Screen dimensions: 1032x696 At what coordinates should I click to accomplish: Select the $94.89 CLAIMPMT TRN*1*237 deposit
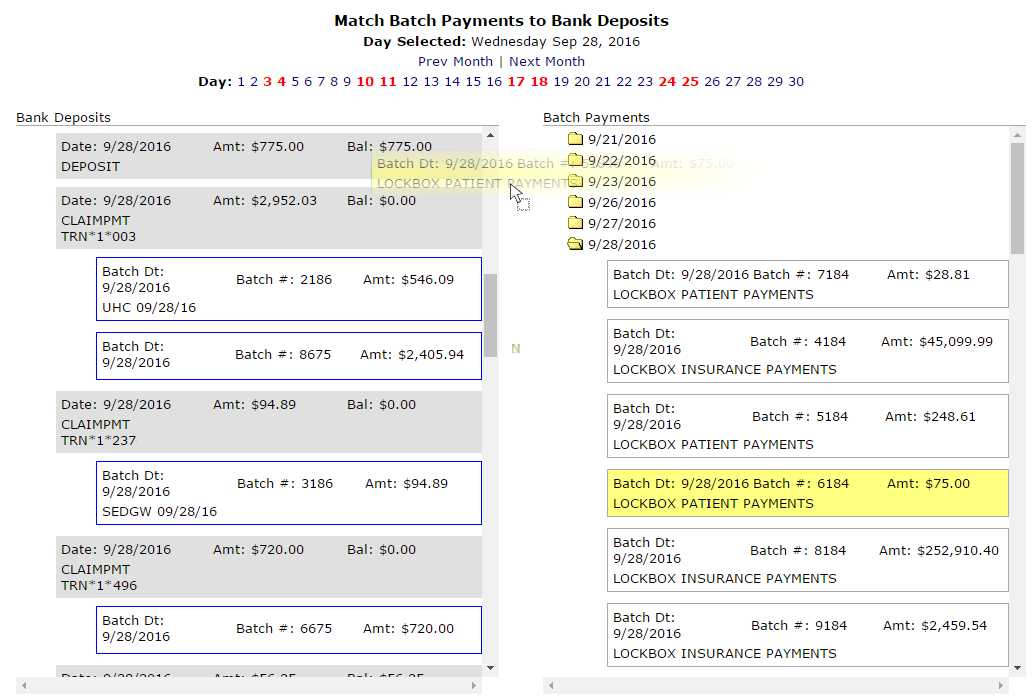click(269, 422)
